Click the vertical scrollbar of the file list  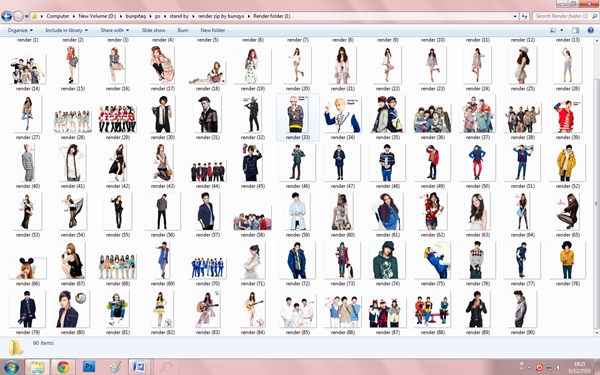[x=596, y=188]
